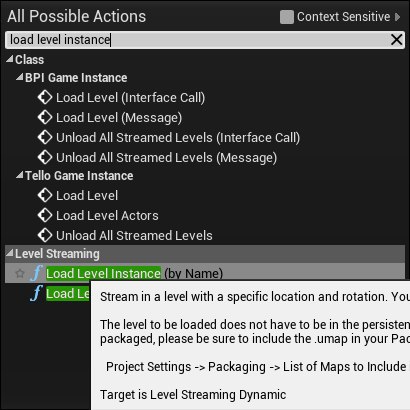This screenshot has width=410, height=410.
Task: Choose Load Level (Message) action
Action: coord(119,118)
